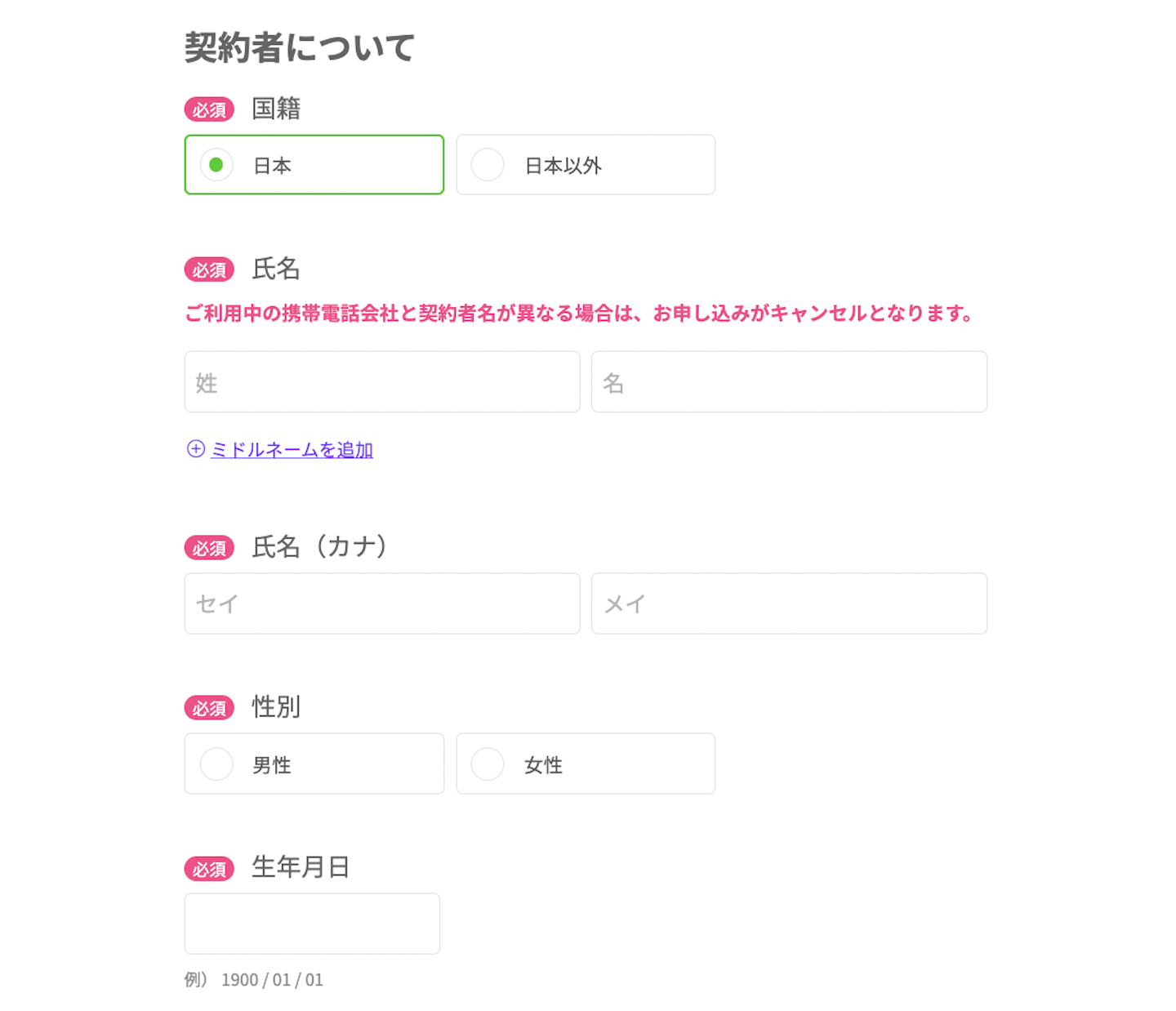Select 男性 as gender
This screenshot has width=1176, height=1011.
(216, 764)
